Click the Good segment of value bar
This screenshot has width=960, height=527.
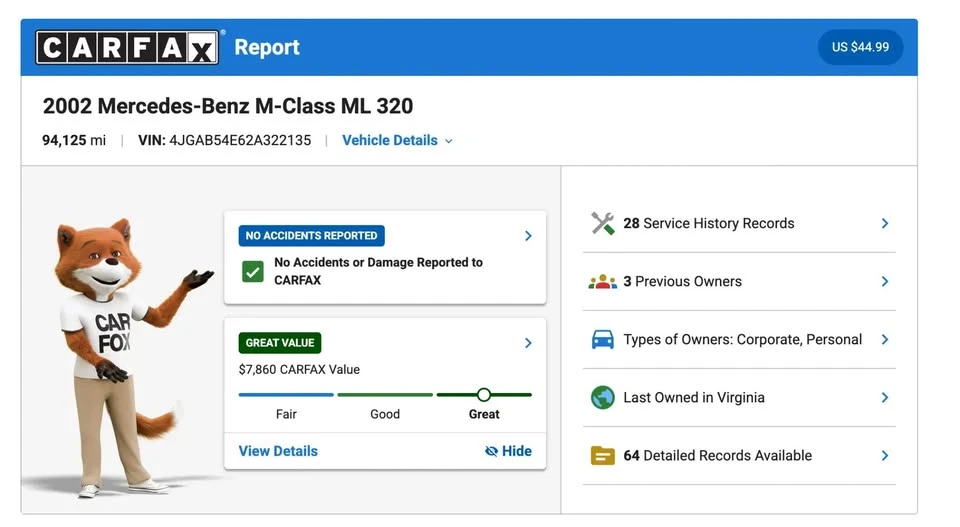tap(385, 395)
